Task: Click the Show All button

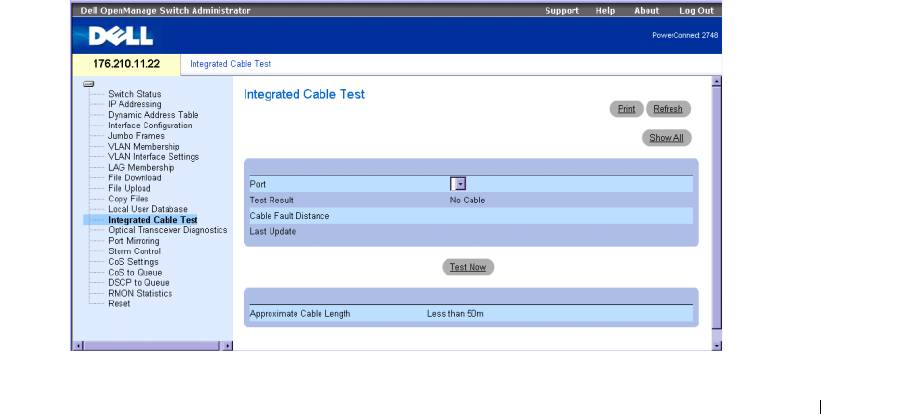Action: pos(666,138)
